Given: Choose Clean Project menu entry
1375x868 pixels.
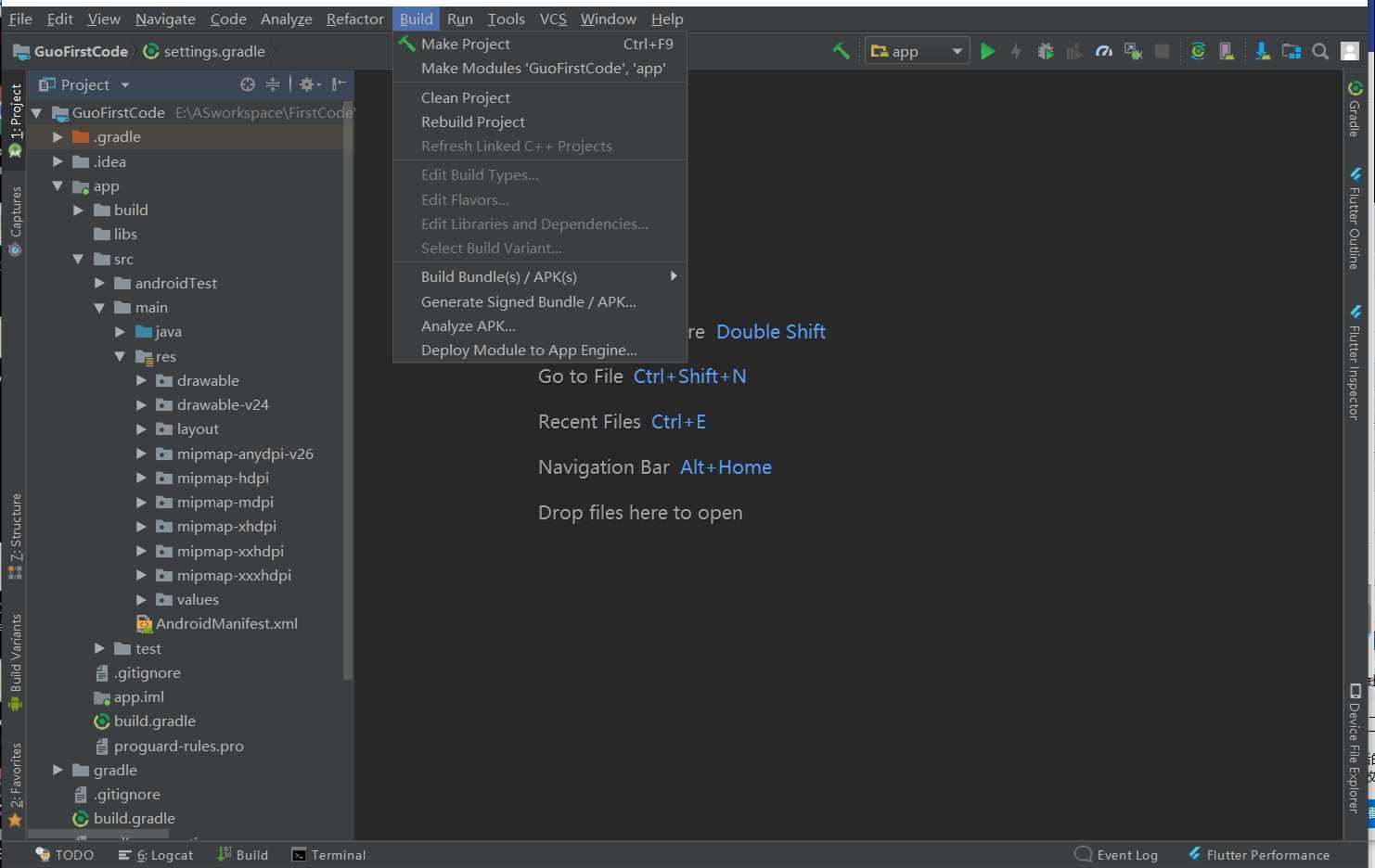Looking at the screenshot, I should [x=465, y=97].
